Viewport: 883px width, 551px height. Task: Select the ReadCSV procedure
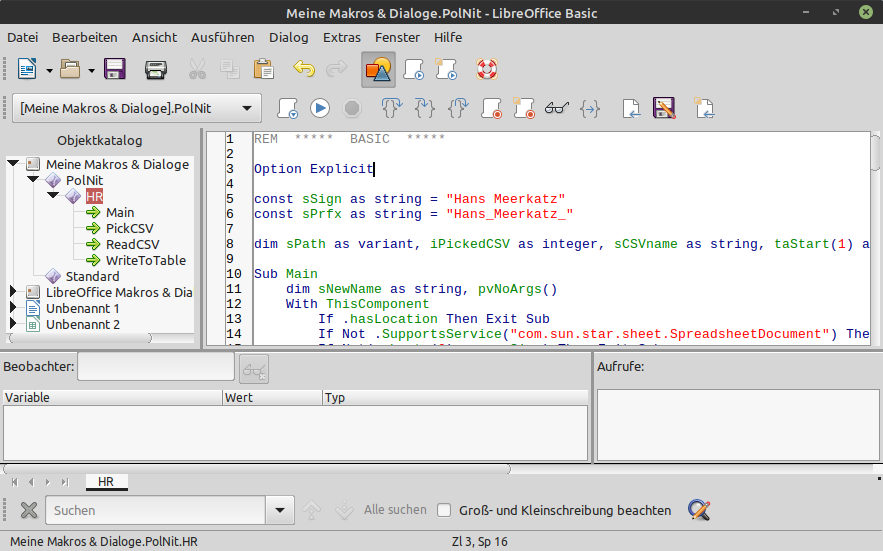click(x=132, y=245)
